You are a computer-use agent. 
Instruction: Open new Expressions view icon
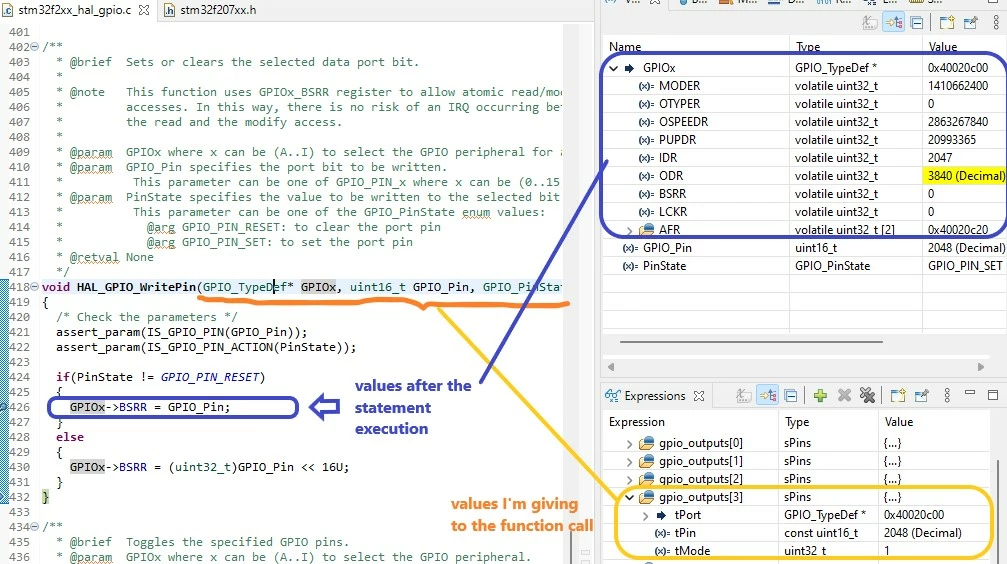(898, 396)
